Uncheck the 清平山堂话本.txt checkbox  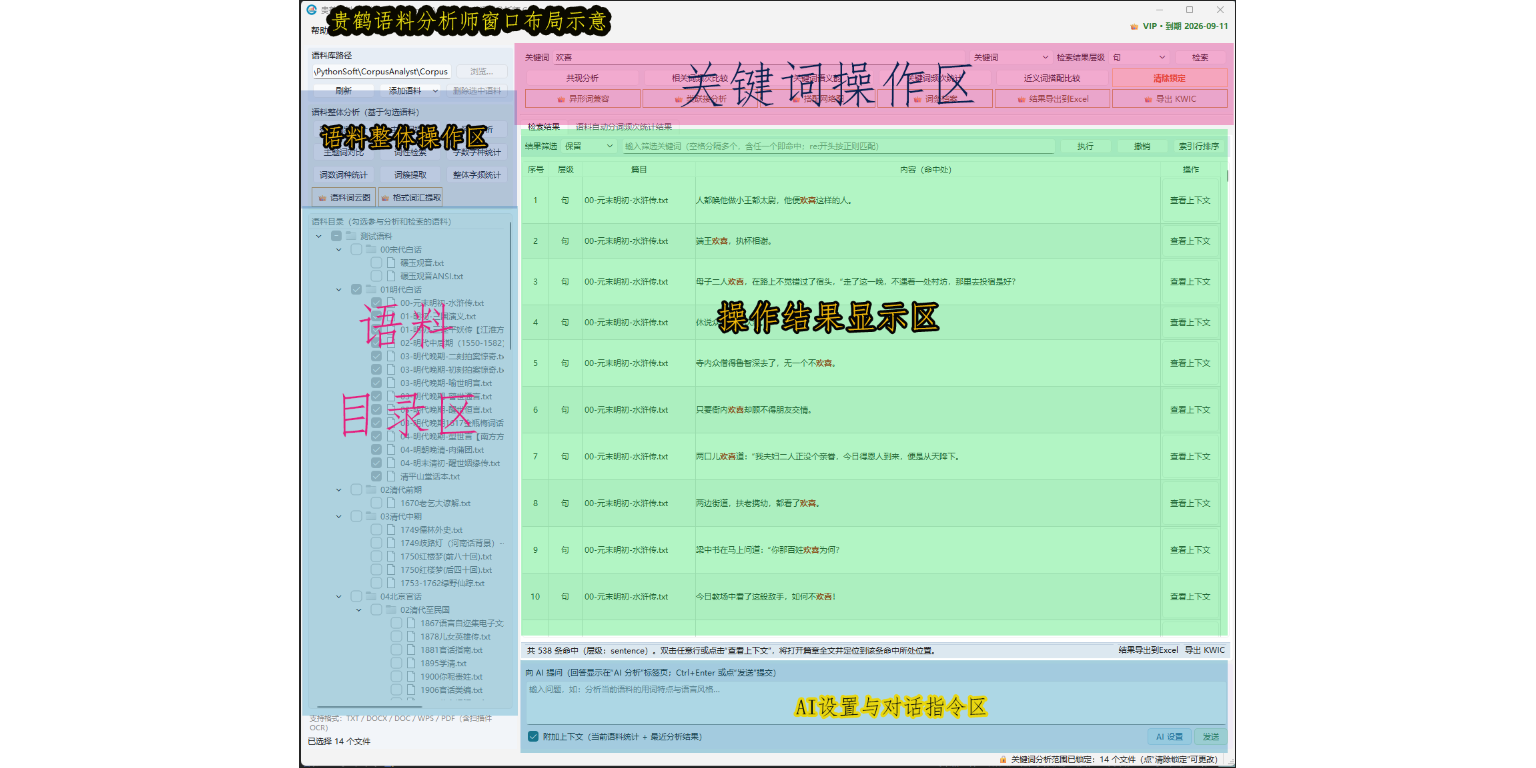pyautogui.click(x=376, y=476)
